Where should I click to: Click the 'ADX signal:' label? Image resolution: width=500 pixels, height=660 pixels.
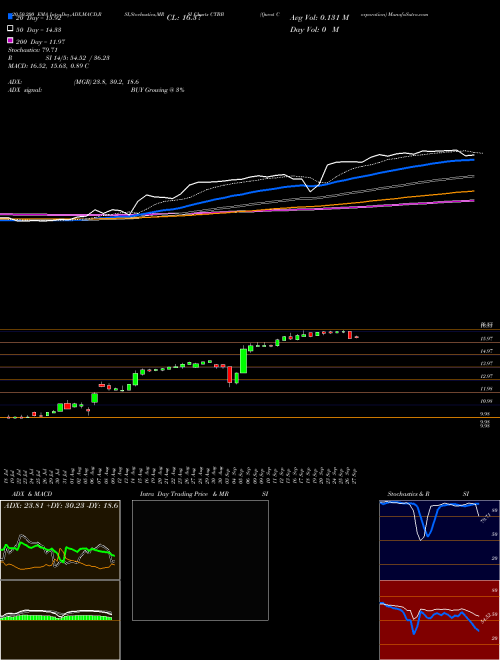click(25, 90)
